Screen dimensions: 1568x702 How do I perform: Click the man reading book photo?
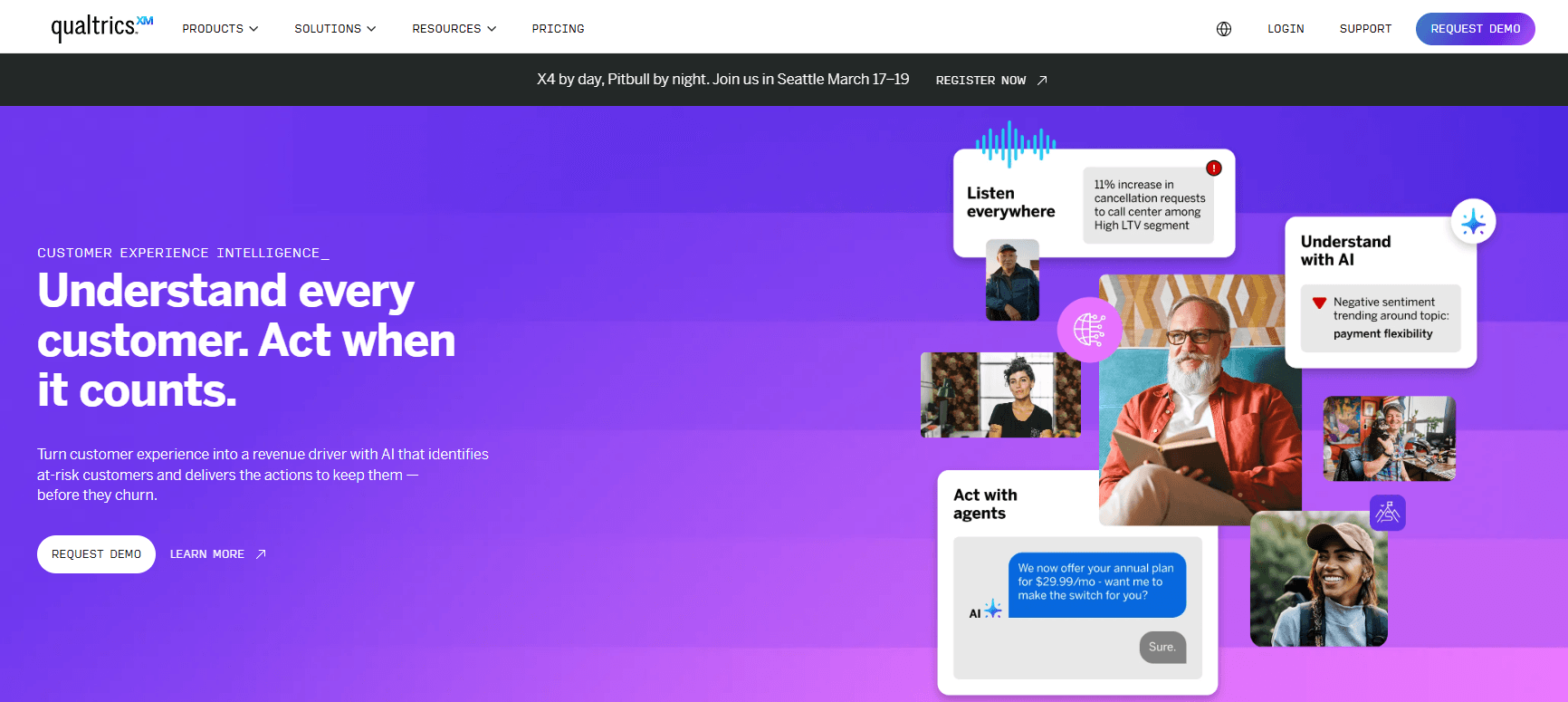pos(1200,399)
